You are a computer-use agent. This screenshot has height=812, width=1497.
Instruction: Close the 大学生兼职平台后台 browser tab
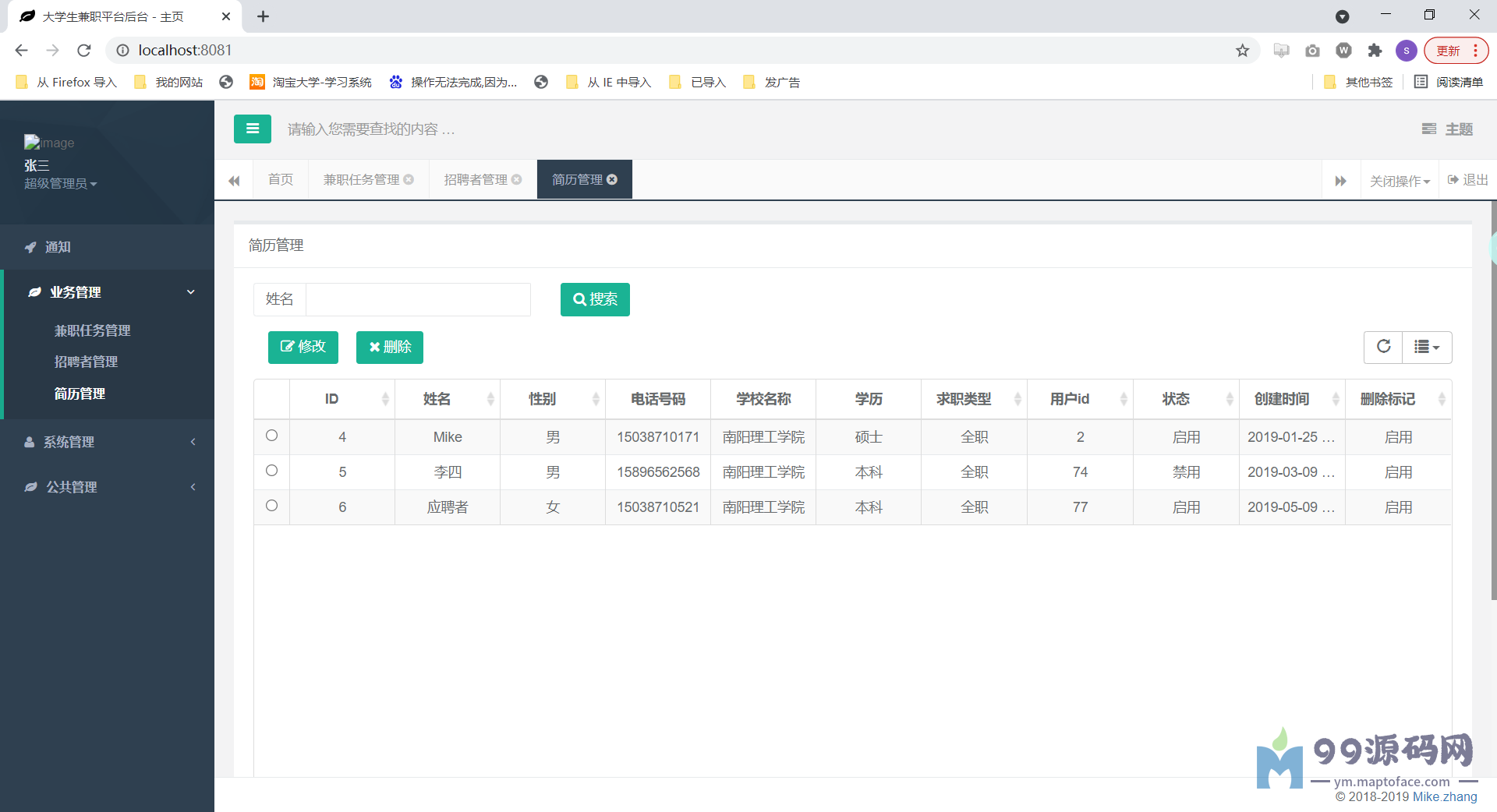coord(226,16)
